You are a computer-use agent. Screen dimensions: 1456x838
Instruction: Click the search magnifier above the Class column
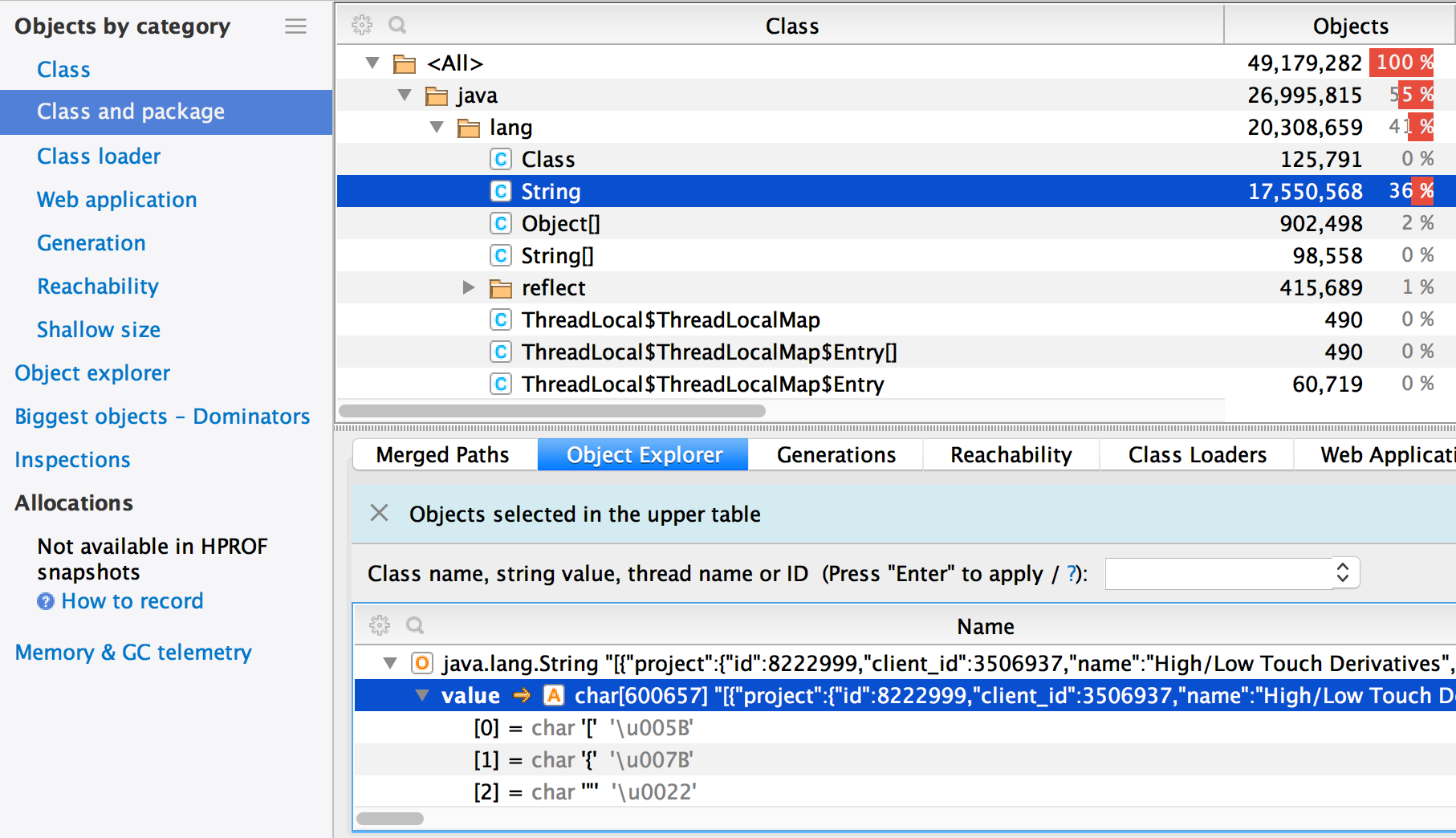coord(398,25)
